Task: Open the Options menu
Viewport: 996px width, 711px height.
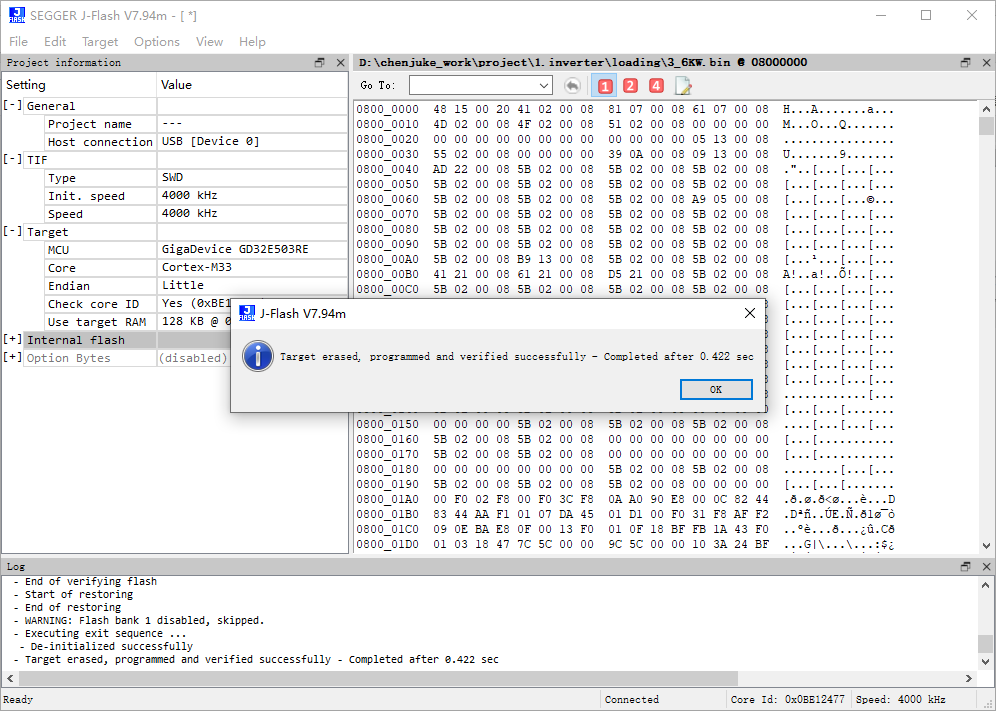Action: click(156, 42)
